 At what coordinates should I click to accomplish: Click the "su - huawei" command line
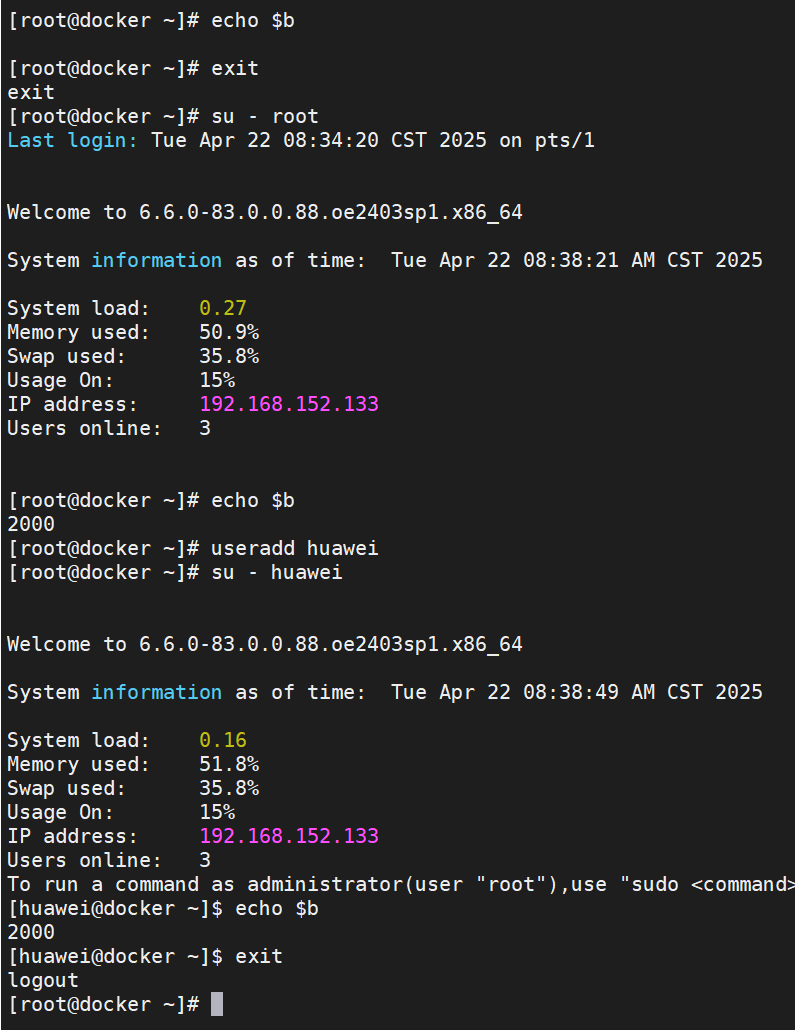[x=276, y=572]
